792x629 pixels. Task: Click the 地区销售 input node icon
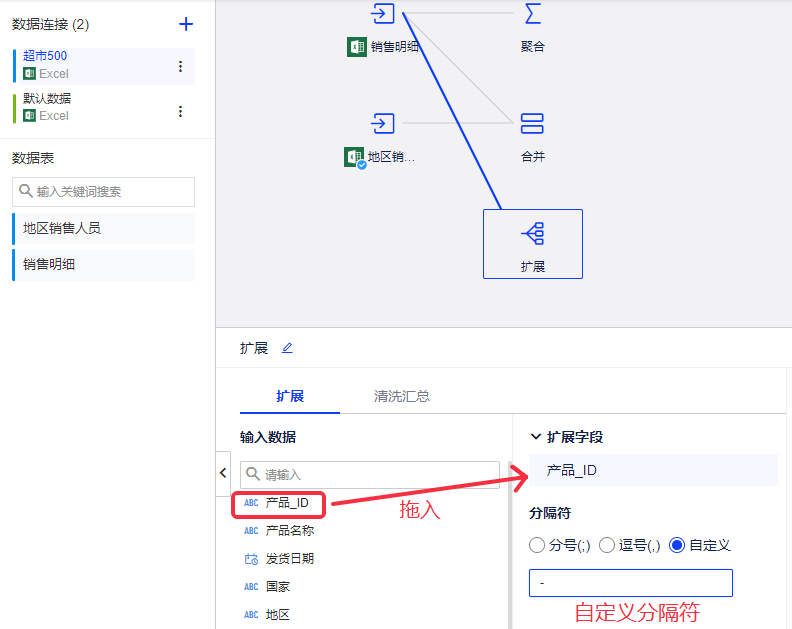point(383,124)
